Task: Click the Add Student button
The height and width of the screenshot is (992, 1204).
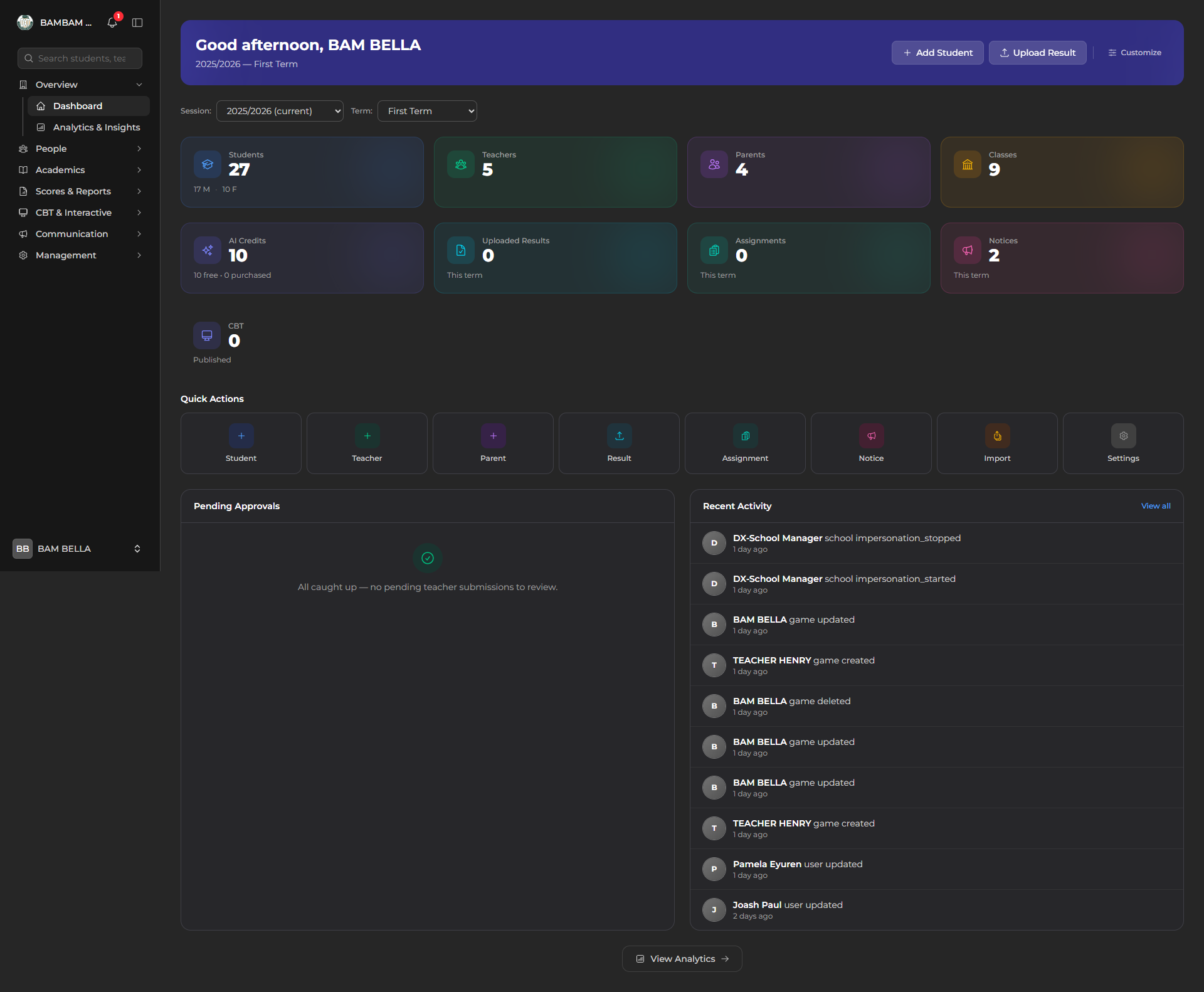Action: pyautogui.click(x=937, y=53)
